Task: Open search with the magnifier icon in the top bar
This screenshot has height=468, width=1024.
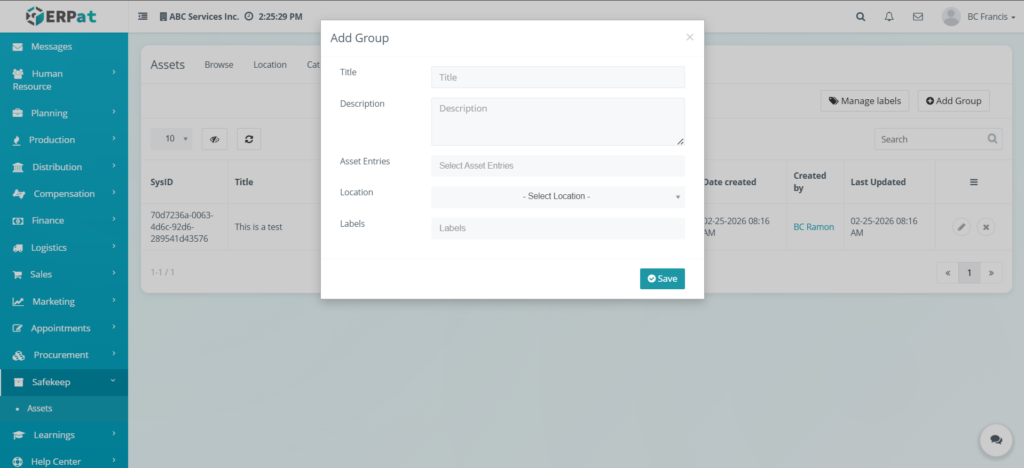Action: coord(860,16)
